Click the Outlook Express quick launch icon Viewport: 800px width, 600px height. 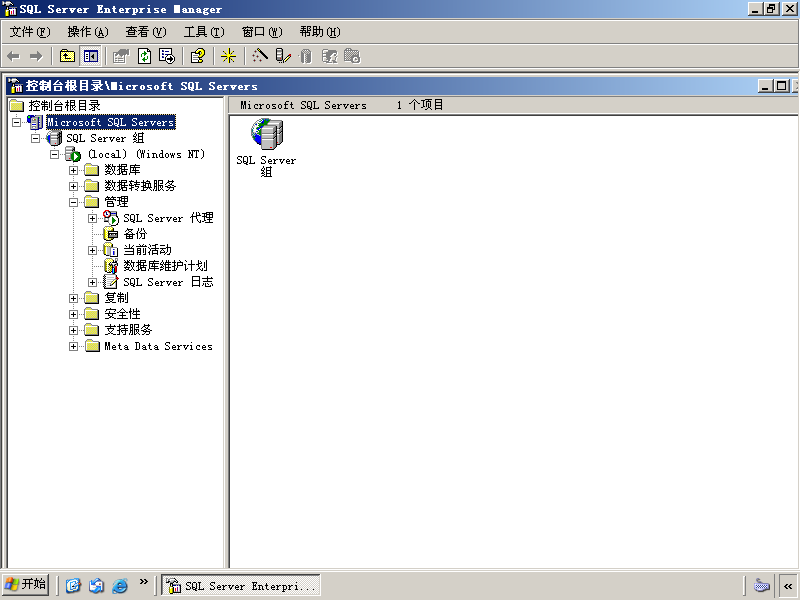click(x=96, y=585)
